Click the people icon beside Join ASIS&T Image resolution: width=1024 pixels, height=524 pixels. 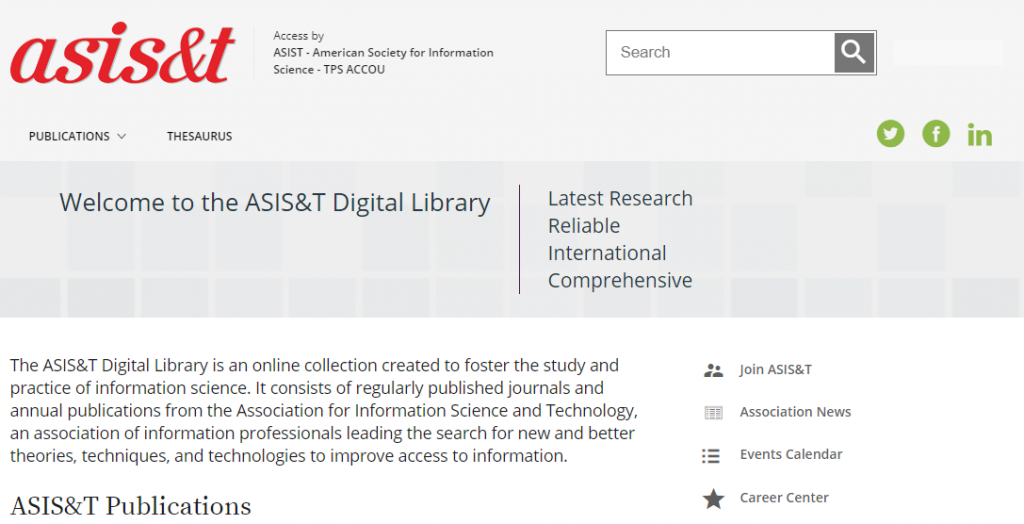tap(713, 370)
